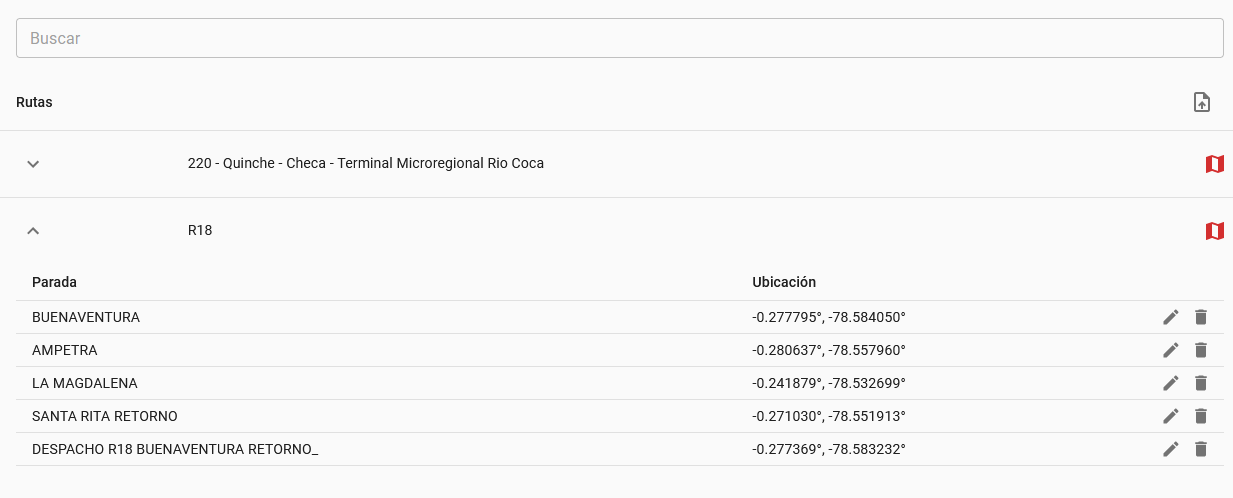Click the Buscar search field
The image size is (1233, 498).
620,38
